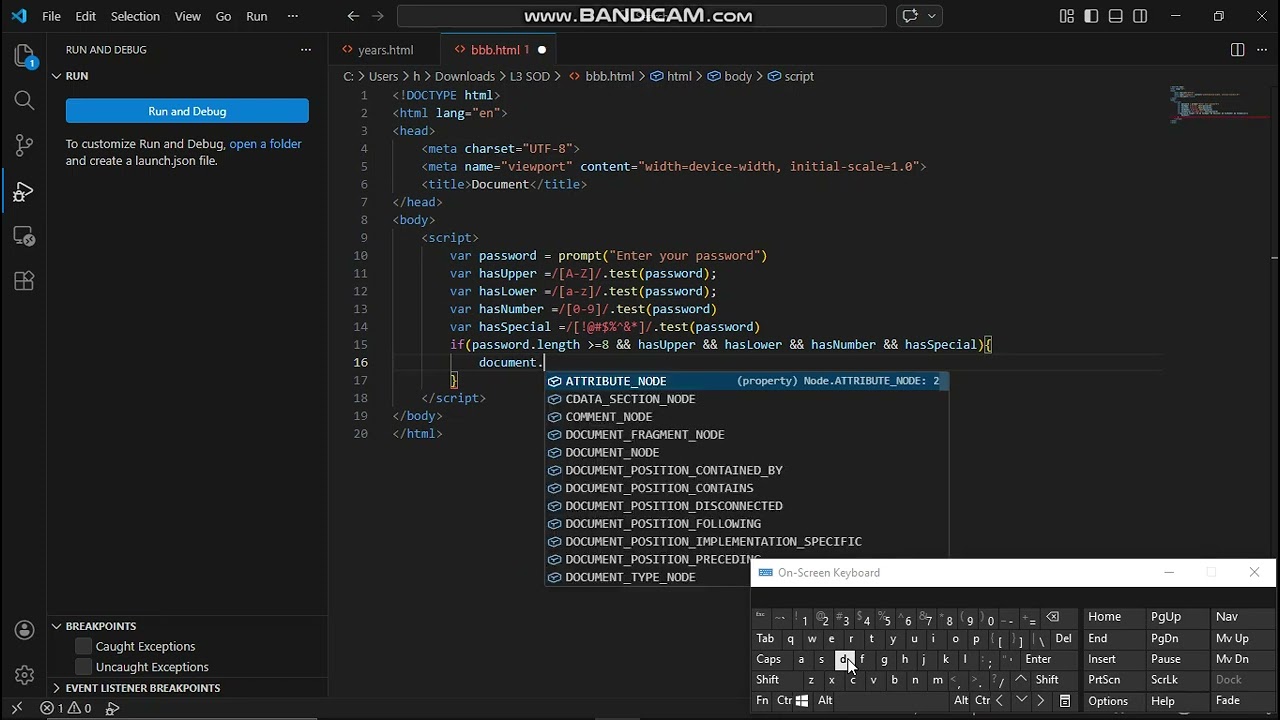
Task: Open the Copilot dropdown arrow
Action: (932, 16)
